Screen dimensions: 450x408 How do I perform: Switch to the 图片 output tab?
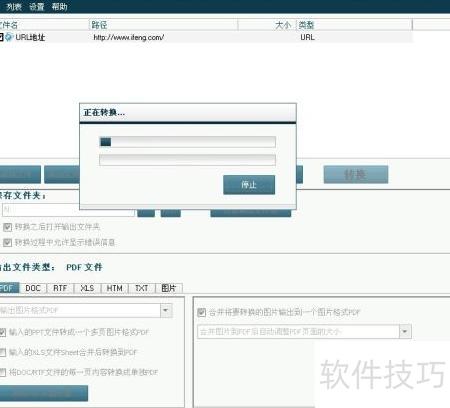coord(169,288)
